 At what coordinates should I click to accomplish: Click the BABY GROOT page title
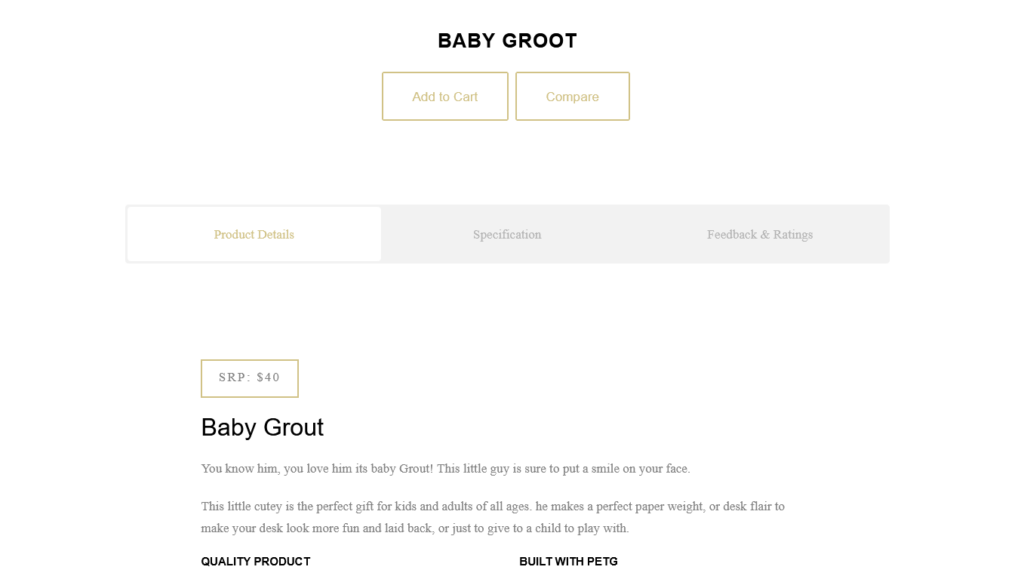tap(507, 40)
